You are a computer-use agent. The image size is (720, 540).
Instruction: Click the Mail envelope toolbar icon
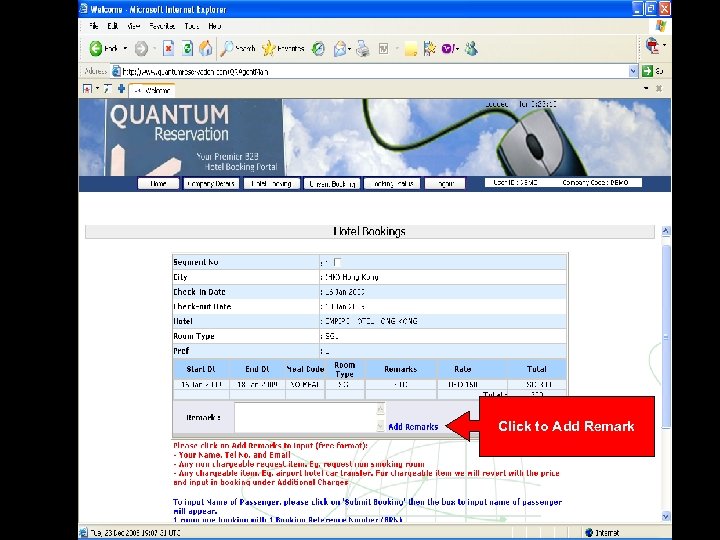(340, 48)
